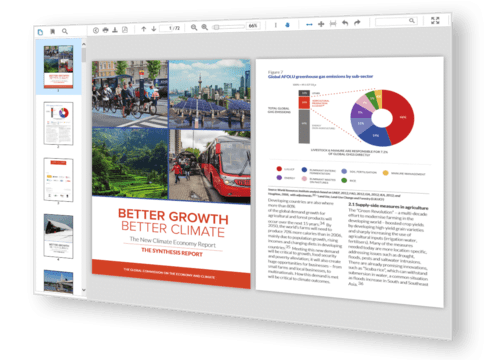Viewport: 485px width, 360px height.
Task: Click the save as PDF icon
Action: (125, 30)
